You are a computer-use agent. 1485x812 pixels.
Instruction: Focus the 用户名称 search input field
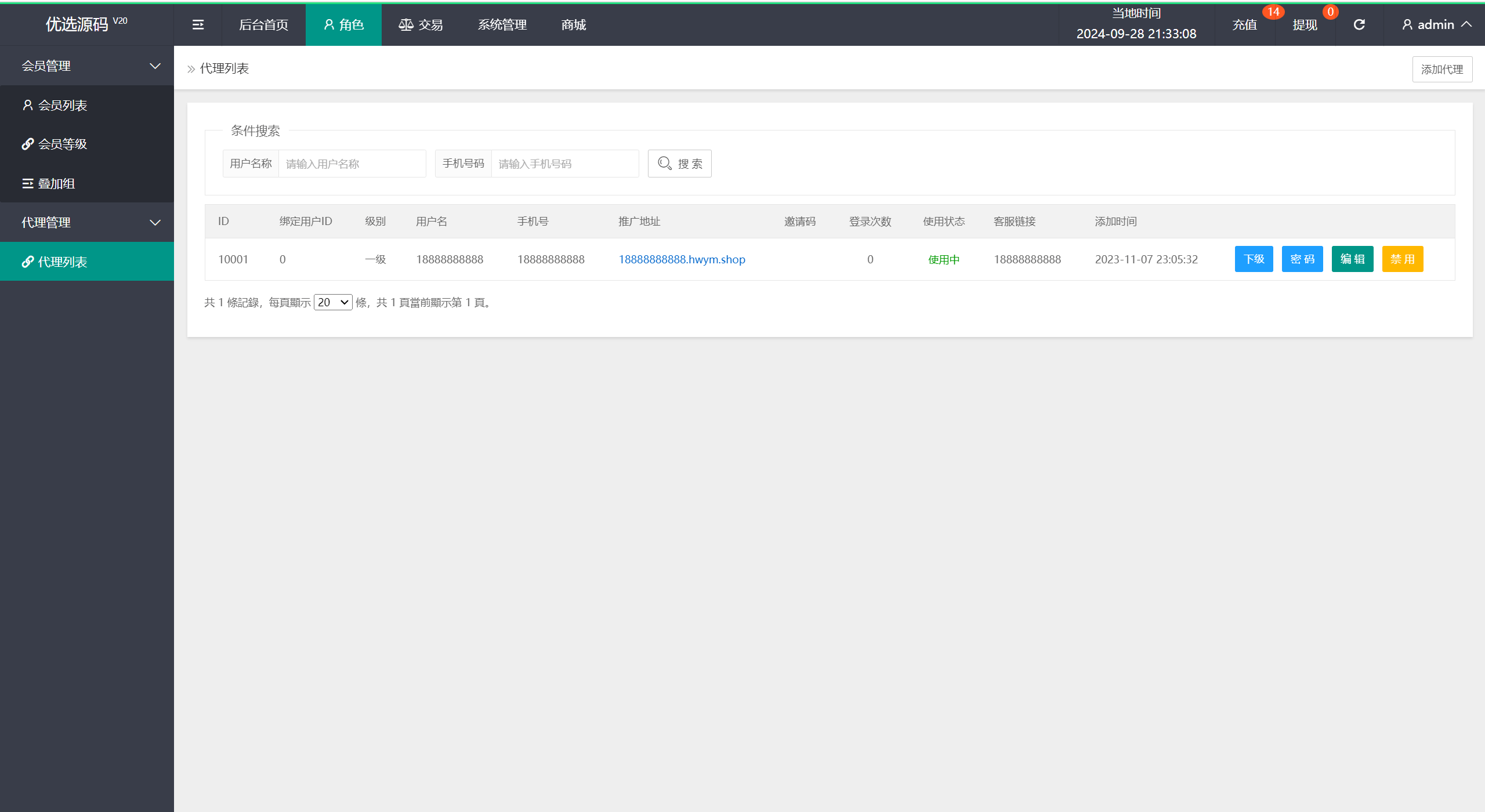352,164
